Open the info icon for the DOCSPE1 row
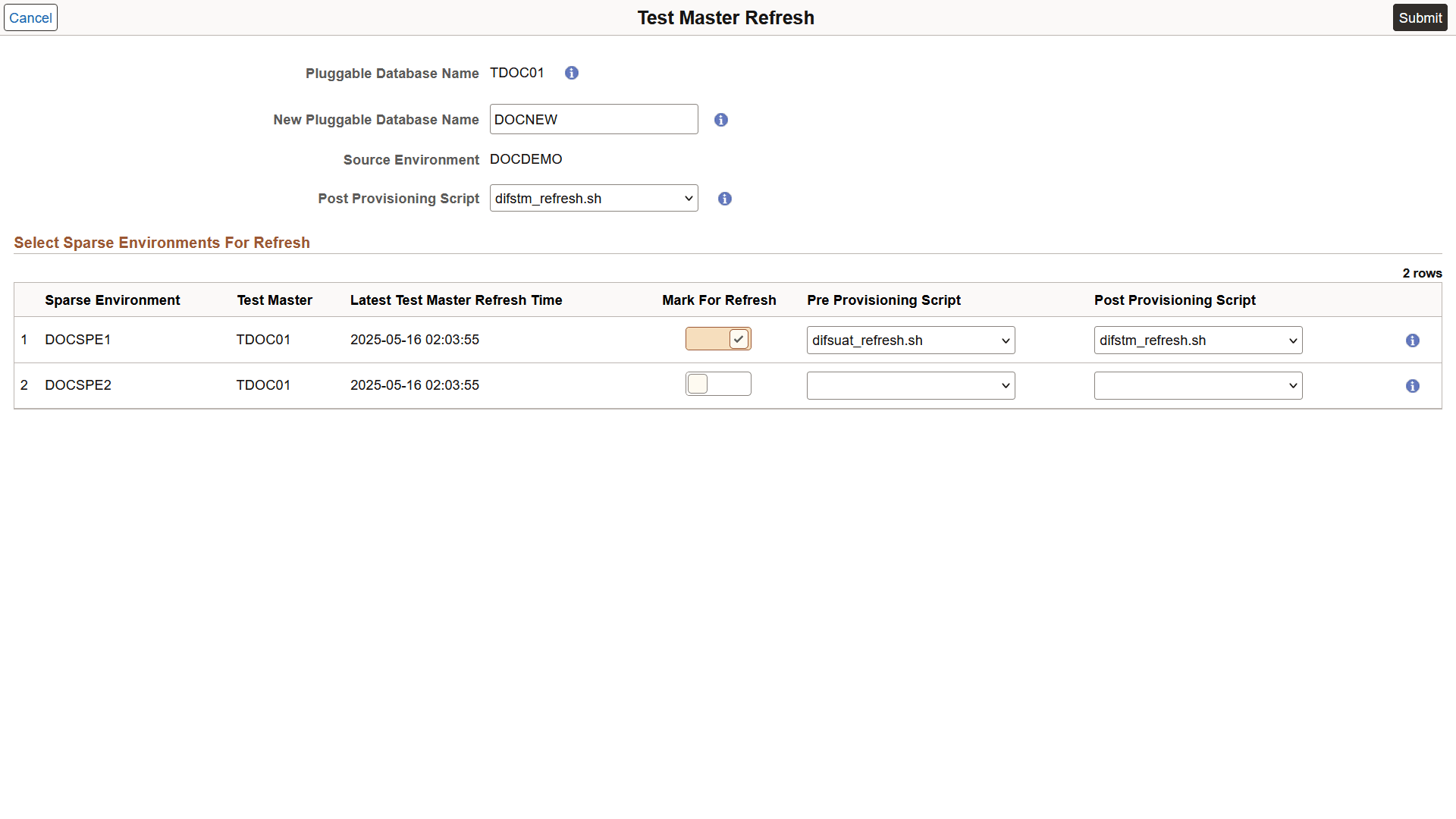Viewport: 1456px width, 819px height. [1413, 340]
